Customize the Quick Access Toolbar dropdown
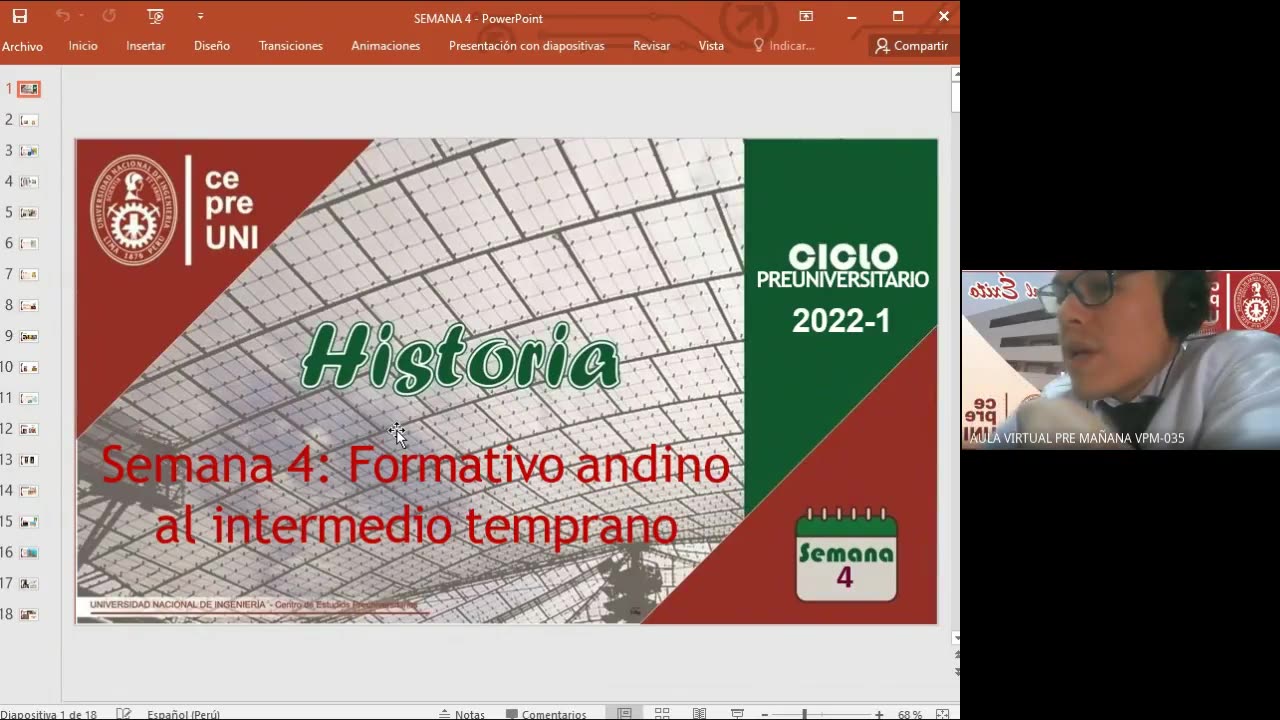Viewport: 1280px width, 720px height. point(200,16)
